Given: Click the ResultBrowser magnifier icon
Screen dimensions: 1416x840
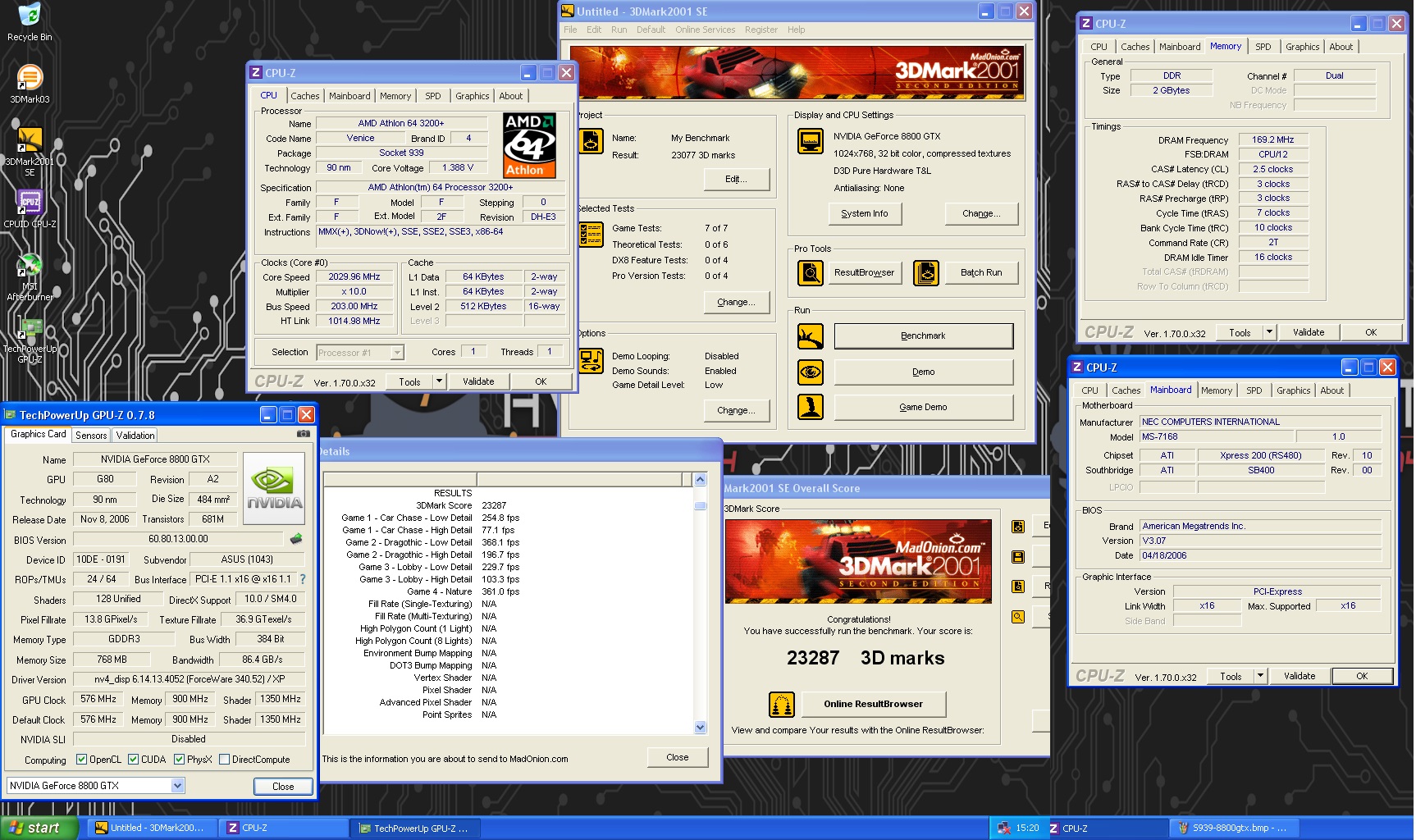Looking at the screenshot, I should (811, 272).
